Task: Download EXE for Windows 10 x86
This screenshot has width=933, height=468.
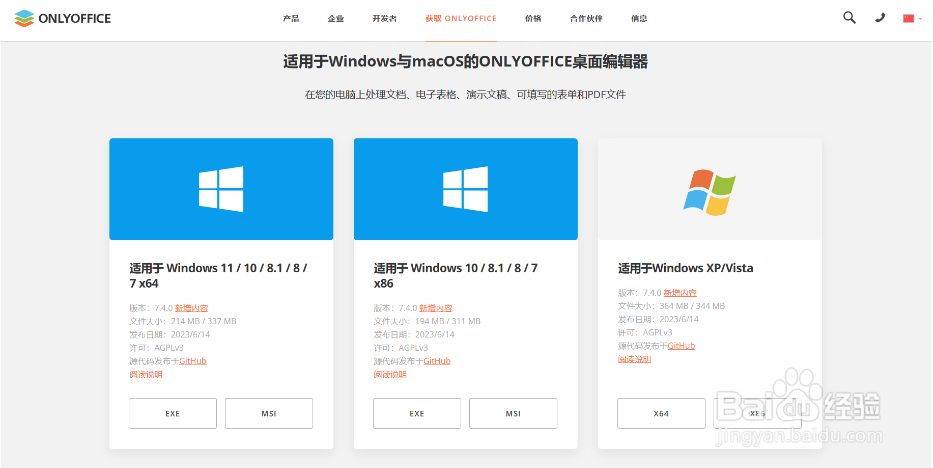Action: pyautogui.click(x=417, y=413)
